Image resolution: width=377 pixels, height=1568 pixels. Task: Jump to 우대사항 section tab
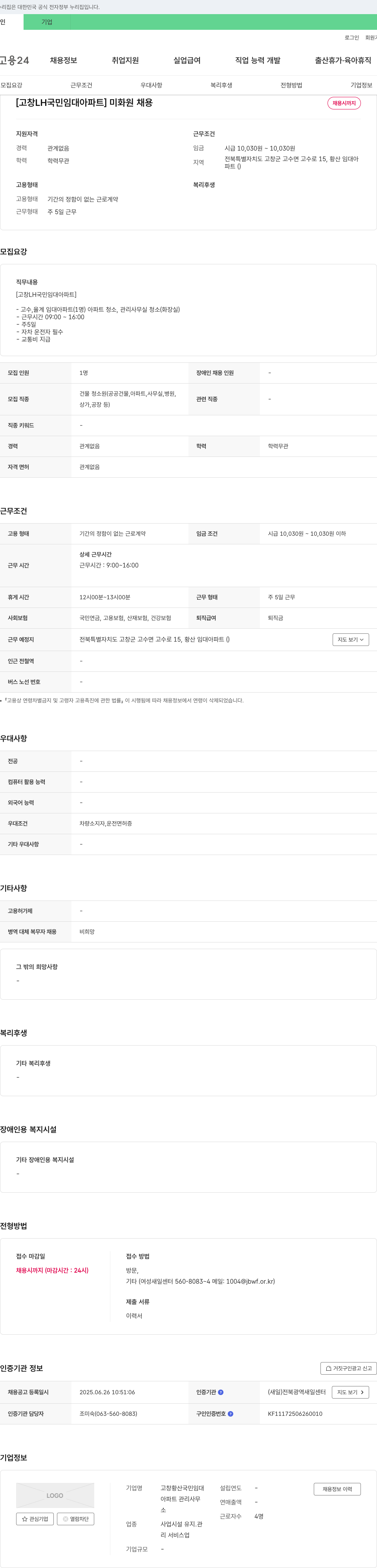coord(151,85)
